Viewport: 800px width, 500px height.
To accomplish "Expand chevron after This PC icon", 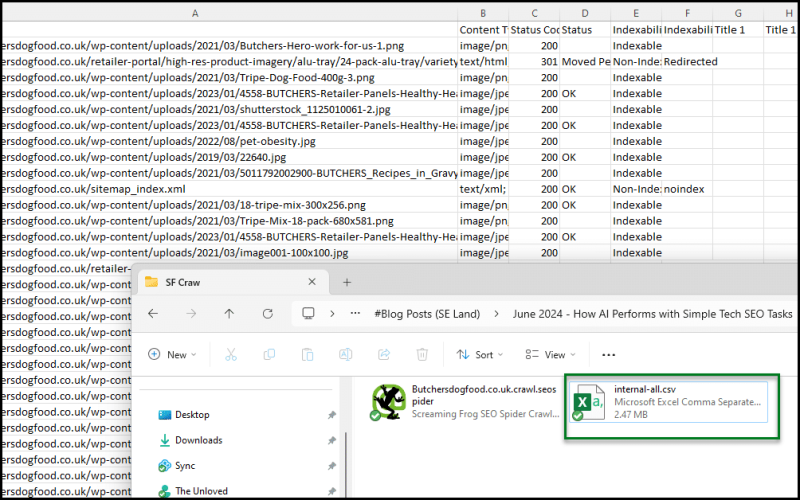I will tap(332, 314).
